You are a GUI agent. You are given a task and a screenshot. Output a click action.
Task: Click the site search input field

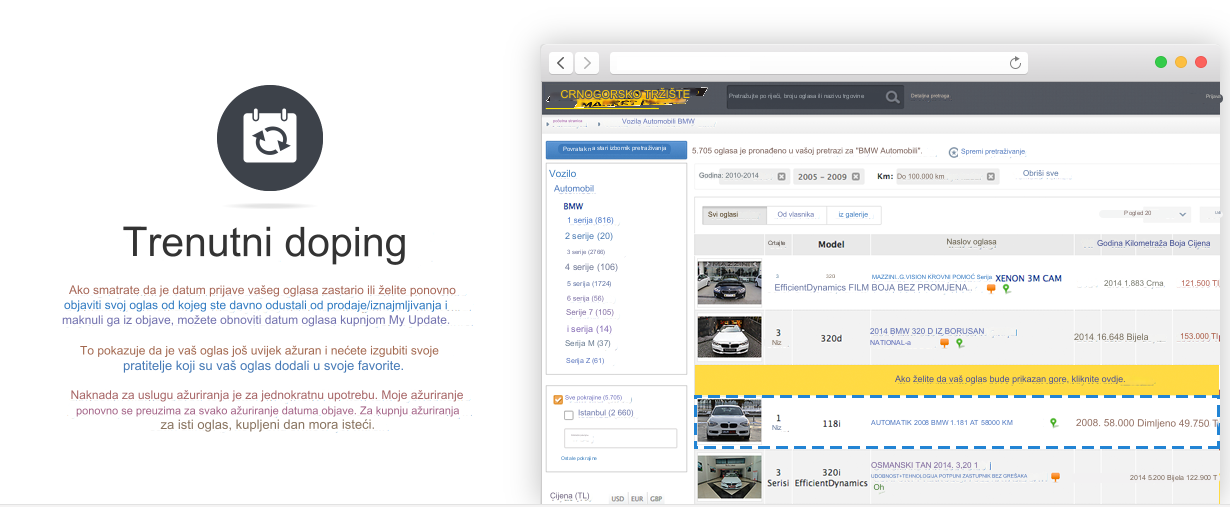804,97
